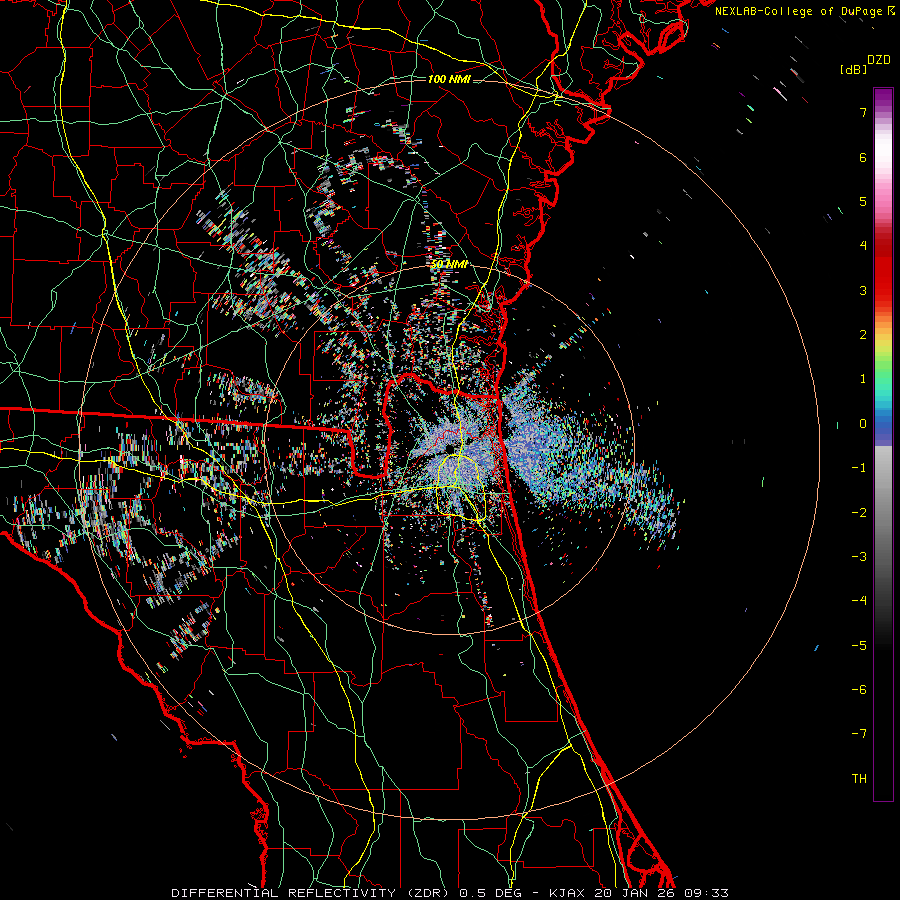
Task: Click the 20 JAN 26 date text
Action: coord(634,893)
